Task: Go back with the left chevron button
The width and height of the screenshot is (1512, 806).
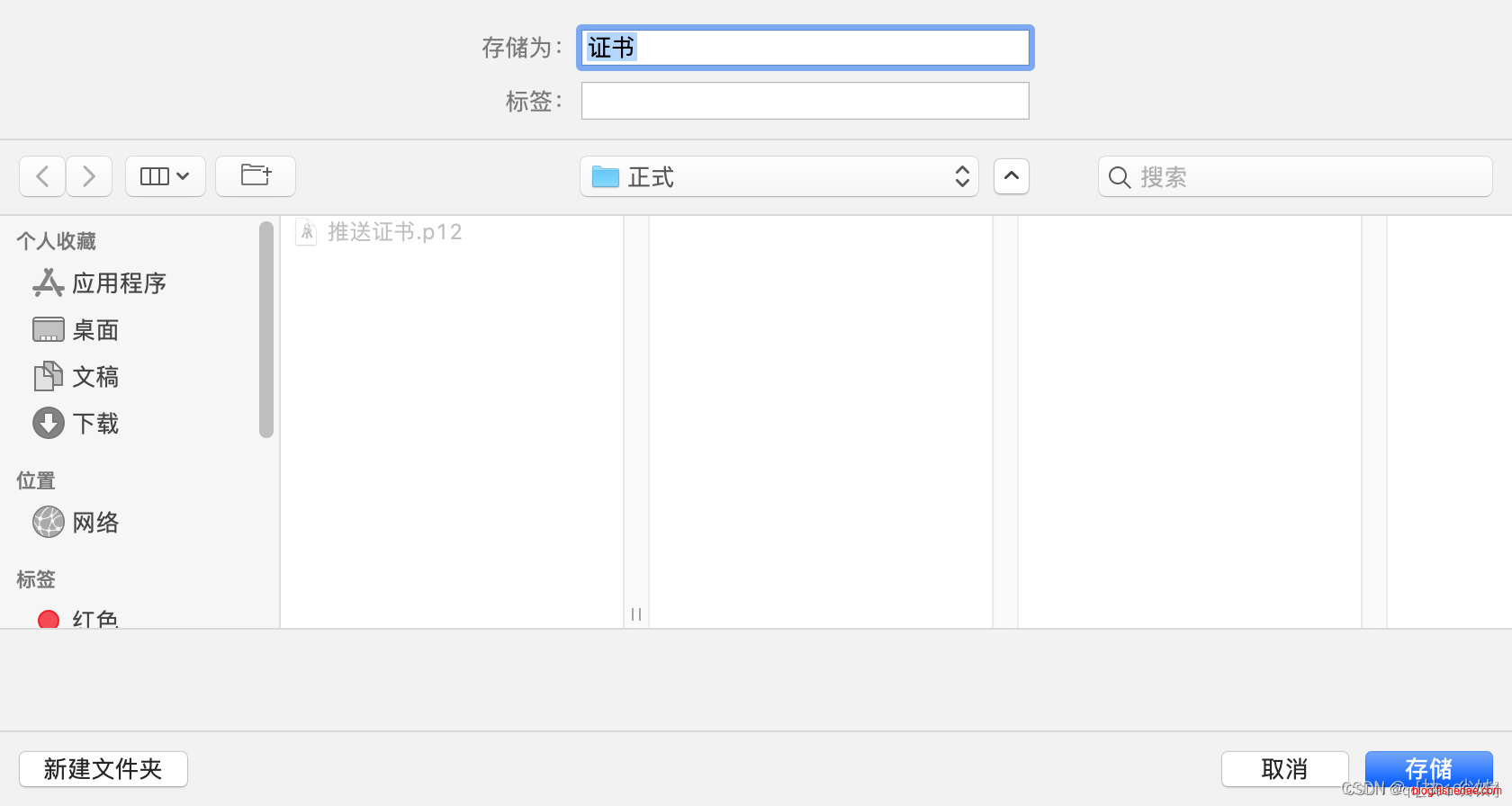Action: (42, 176)
